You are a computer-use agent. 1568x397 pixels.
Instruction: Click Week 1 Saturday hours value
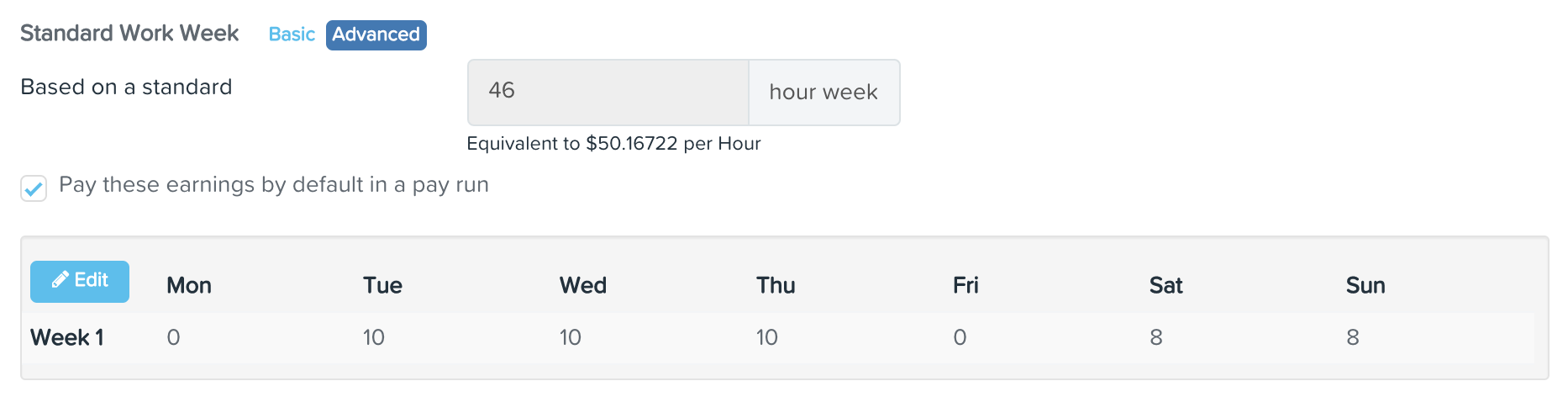pyautogui.click(x=1156, y=338)
